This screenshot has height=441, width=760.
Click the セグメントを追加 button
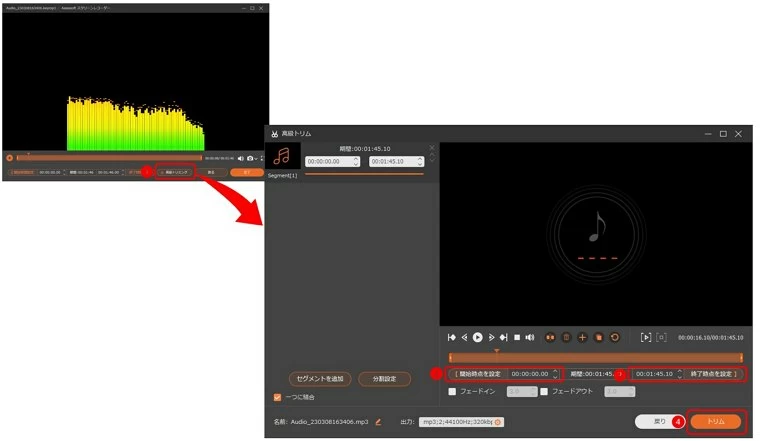click(319, 379)
